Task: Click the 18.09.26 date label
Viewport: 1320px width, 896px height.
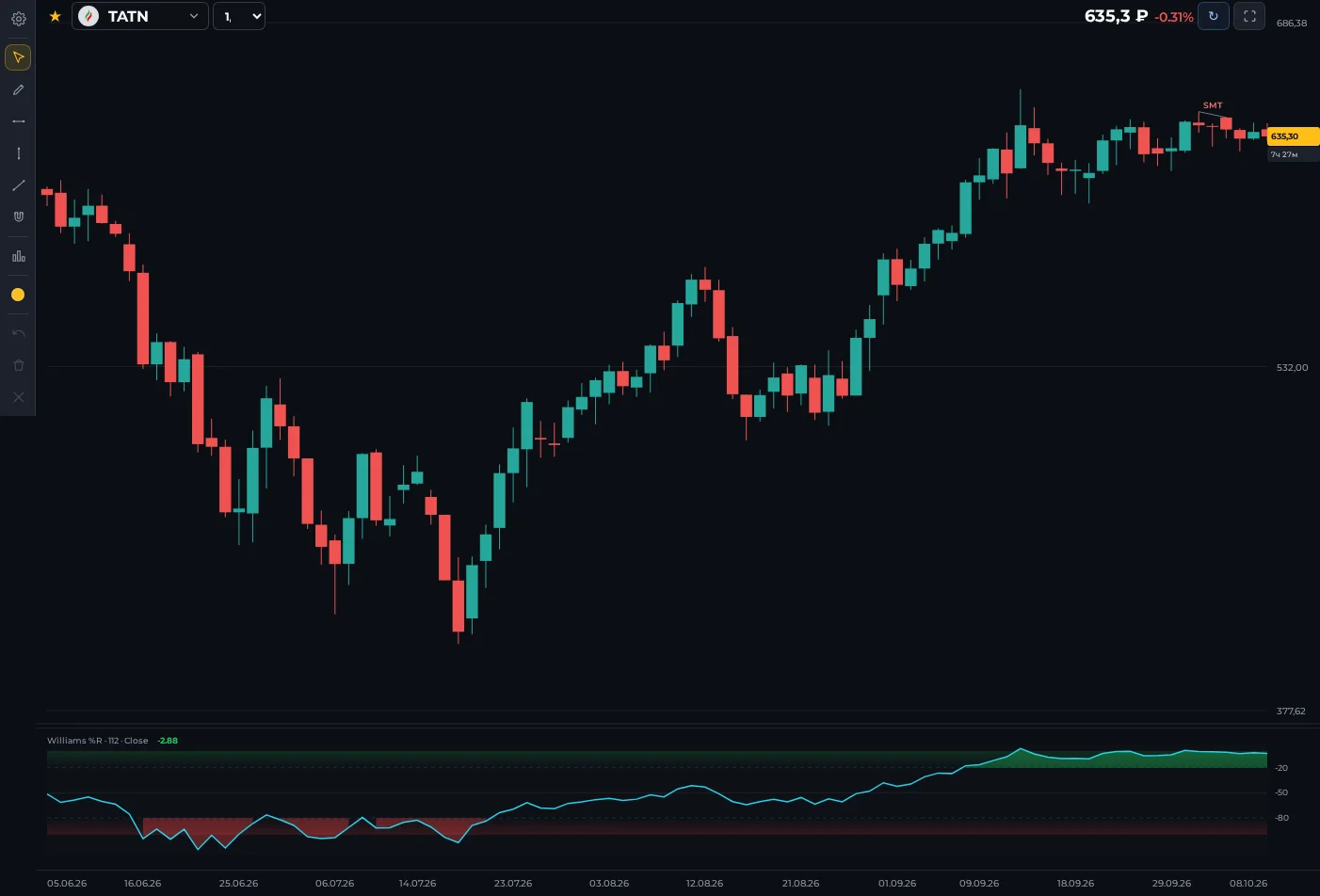Action: tap(1075, 884)
